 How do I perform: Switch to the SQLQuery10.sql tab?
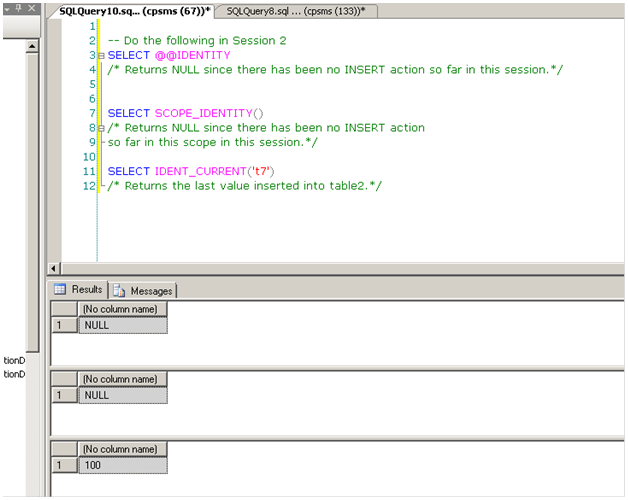click(134, 11)
